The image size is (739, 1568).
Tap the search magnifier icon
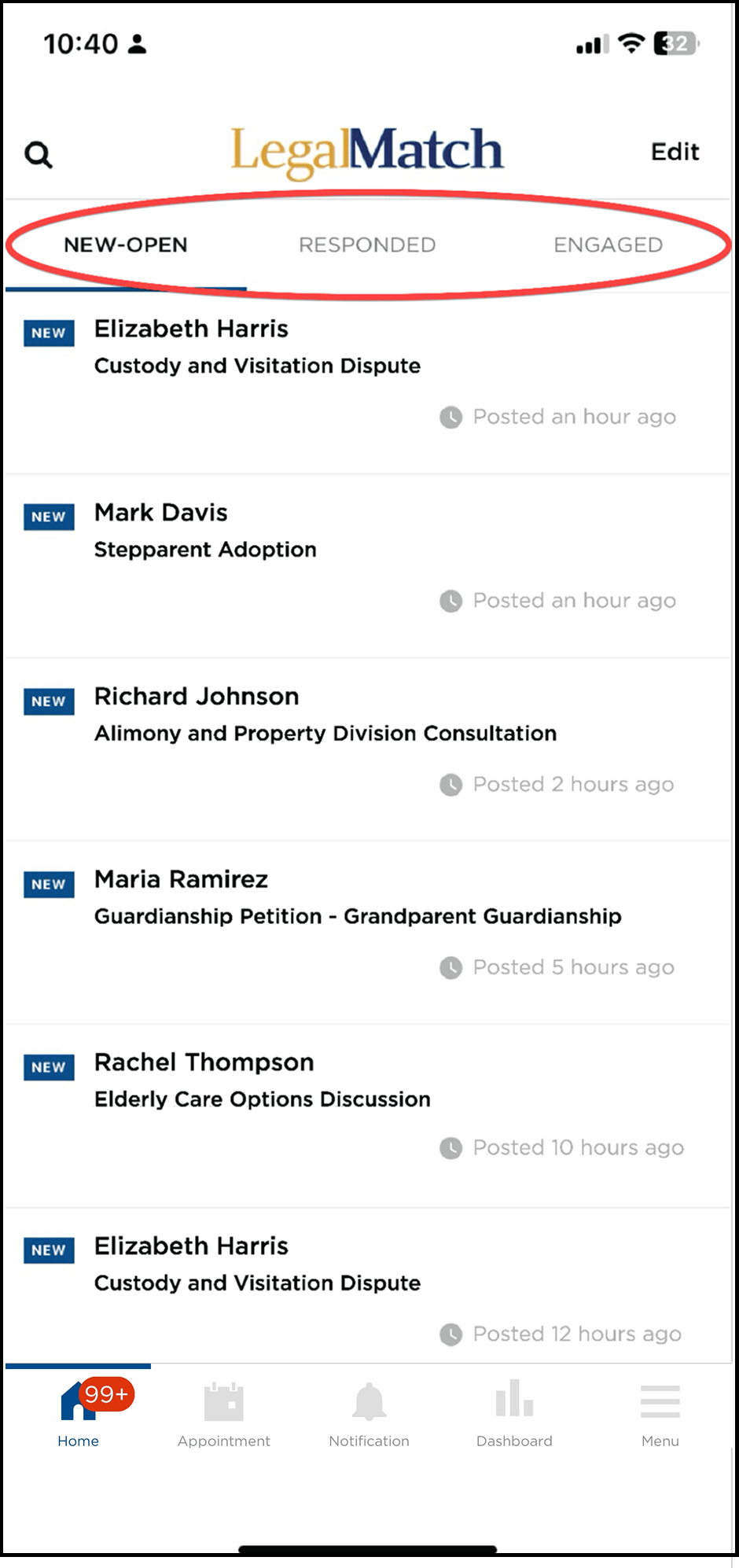(x=39, y=155)
